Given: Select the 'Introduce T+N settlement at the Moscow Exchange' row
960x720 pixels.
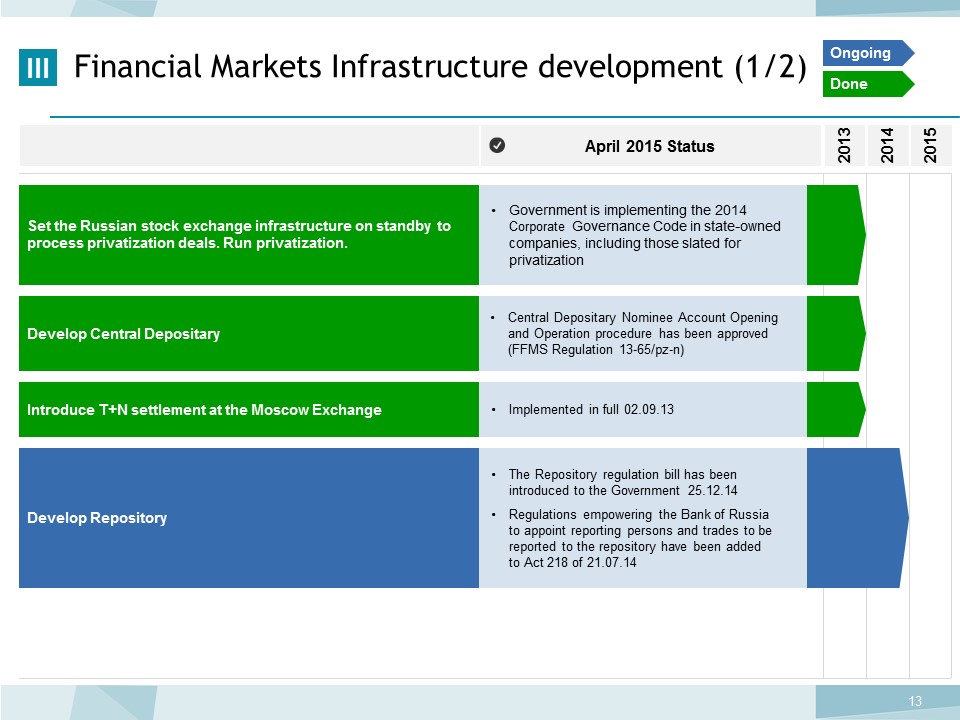Looking at the screenshot, I should click(x=249, y=409).
